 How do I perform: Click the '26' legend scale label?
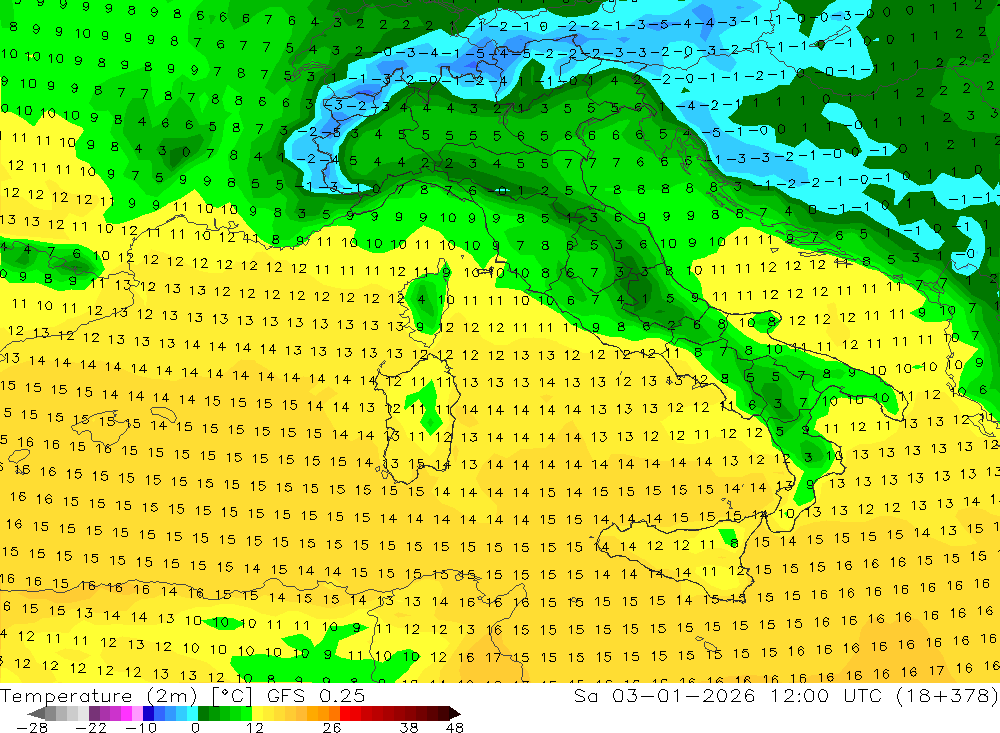pos(332,728)
